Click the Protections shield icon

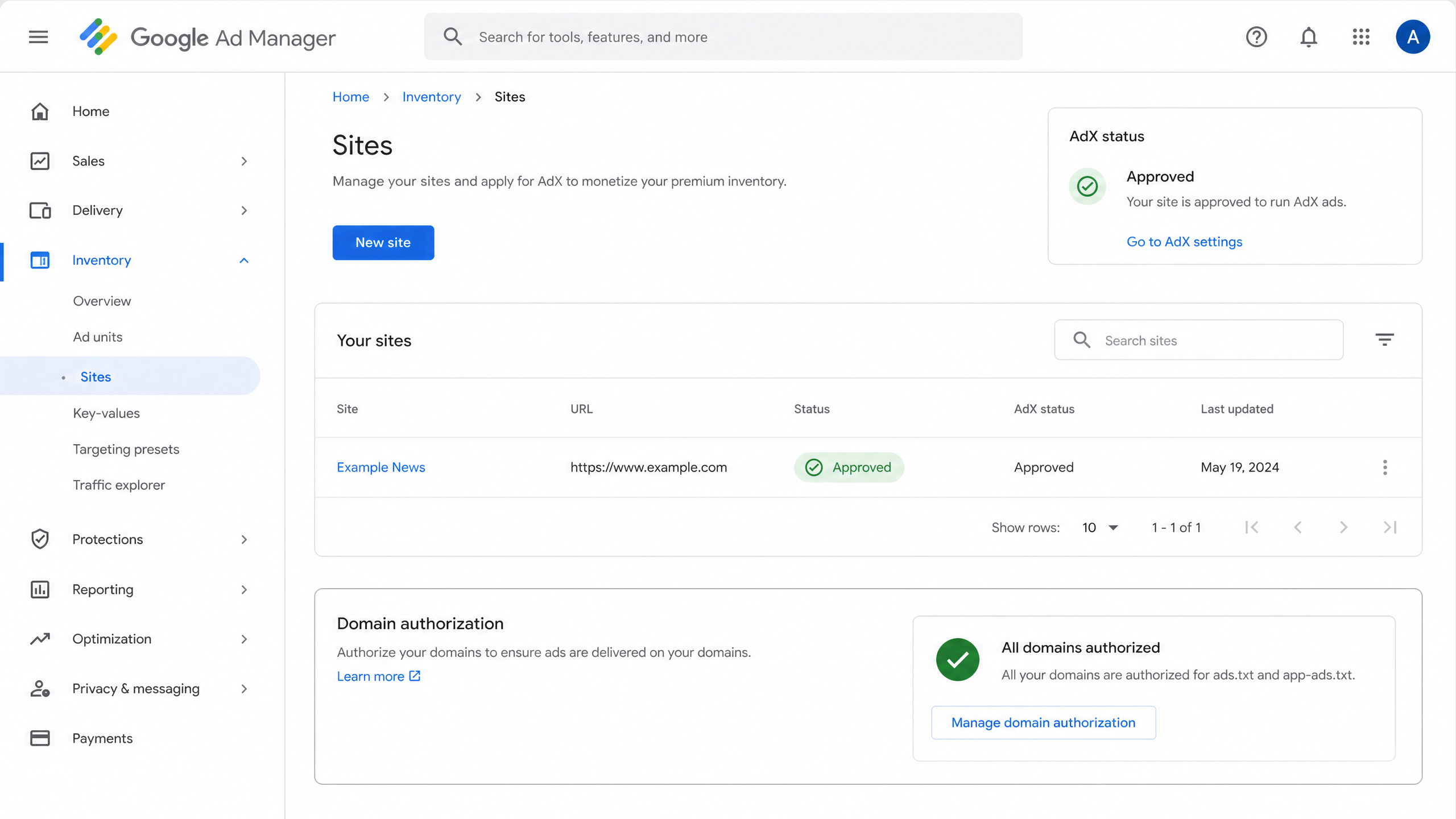(40, 539)
